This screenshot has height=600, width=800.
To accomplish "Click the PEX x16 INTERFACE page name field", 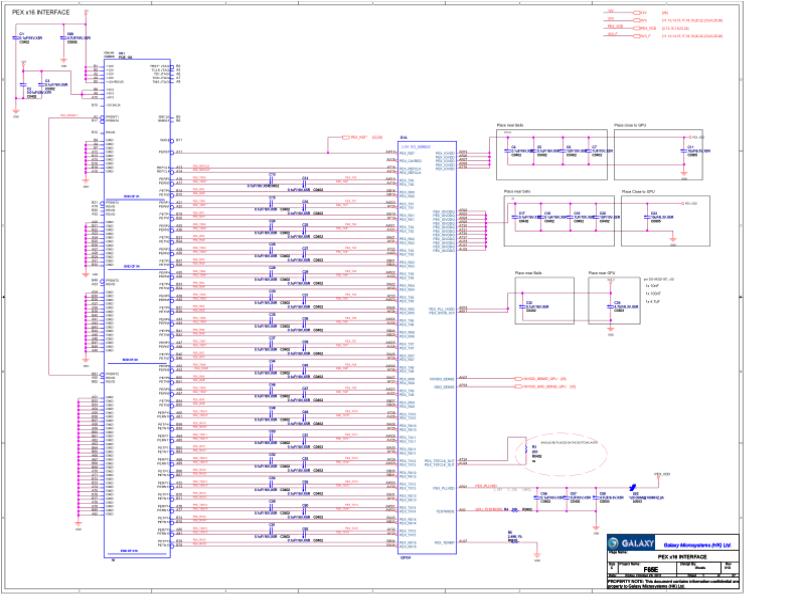I will coord(682,557).
